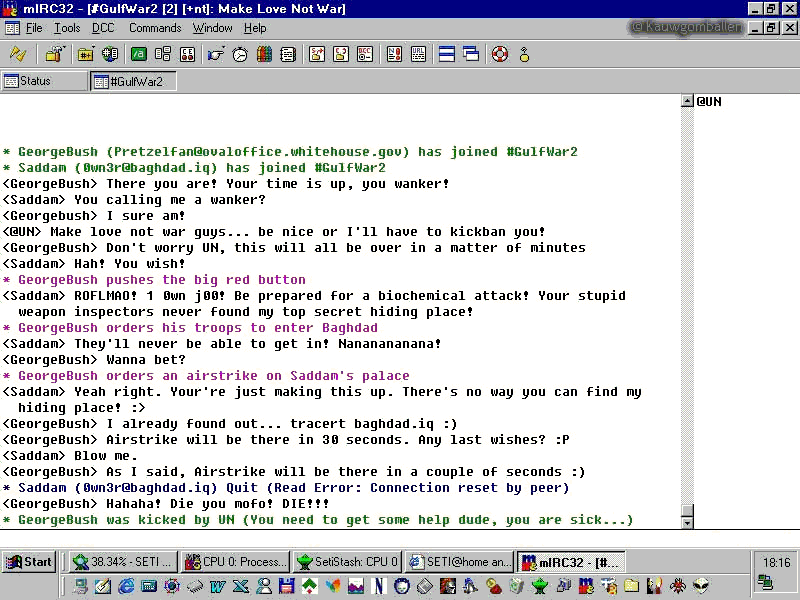Open the Commands menu
800x600 pixels.
[154, 28]
